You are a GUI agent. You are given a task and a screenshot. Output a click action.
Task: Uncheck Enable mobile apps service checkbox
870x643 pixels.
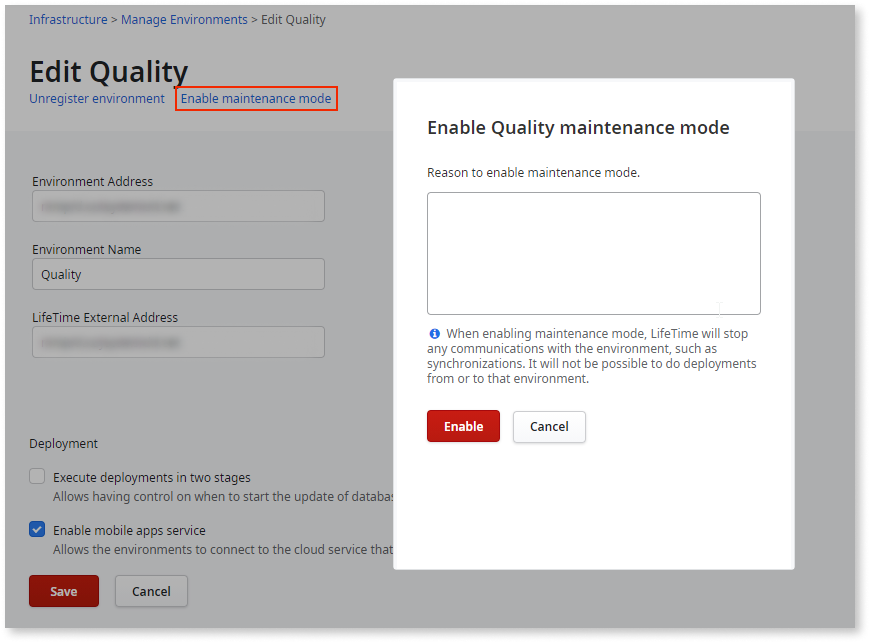[x=37, y=530]
